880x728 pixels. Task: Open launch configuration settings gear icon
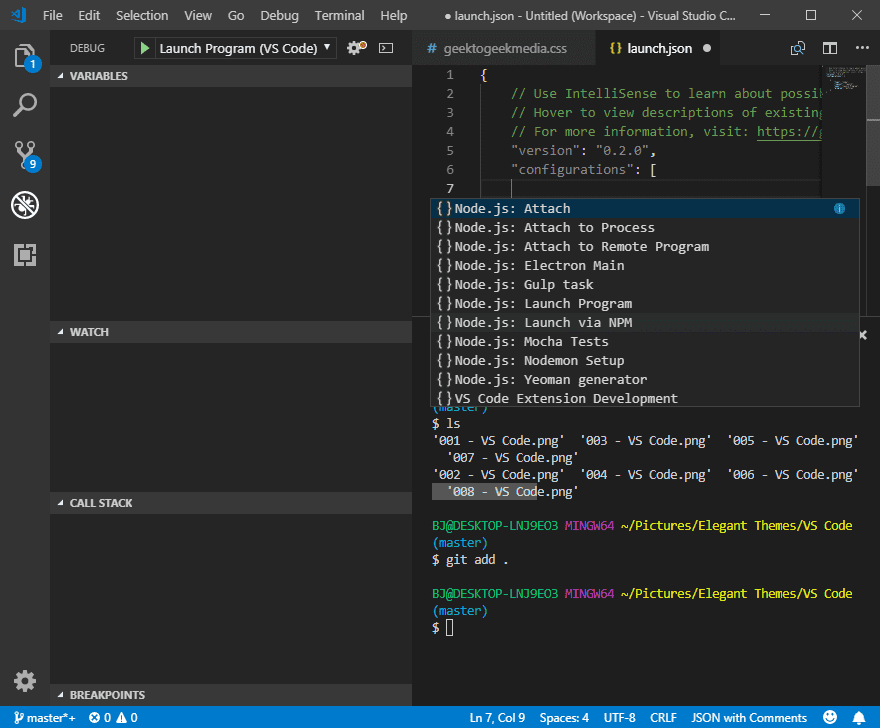point(354,47)
